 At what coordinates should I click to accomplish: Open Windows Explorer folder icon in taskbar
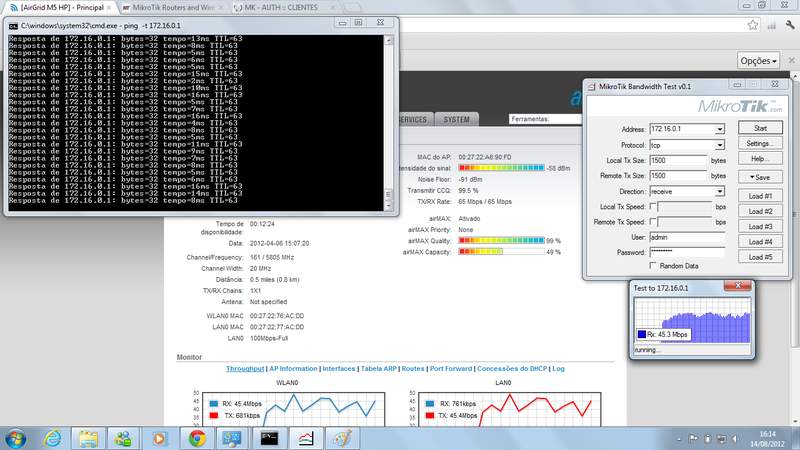90,437
